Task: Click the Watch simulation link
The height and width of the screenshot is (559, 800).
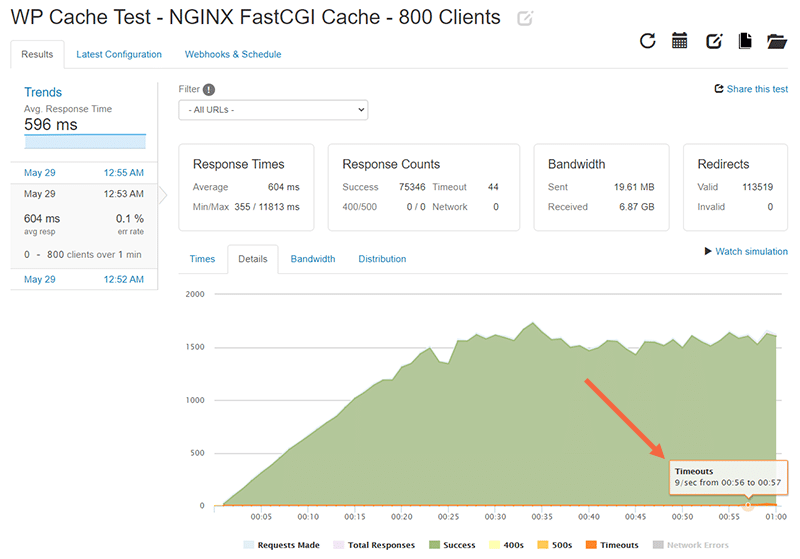Action: [x=751, y=251]
